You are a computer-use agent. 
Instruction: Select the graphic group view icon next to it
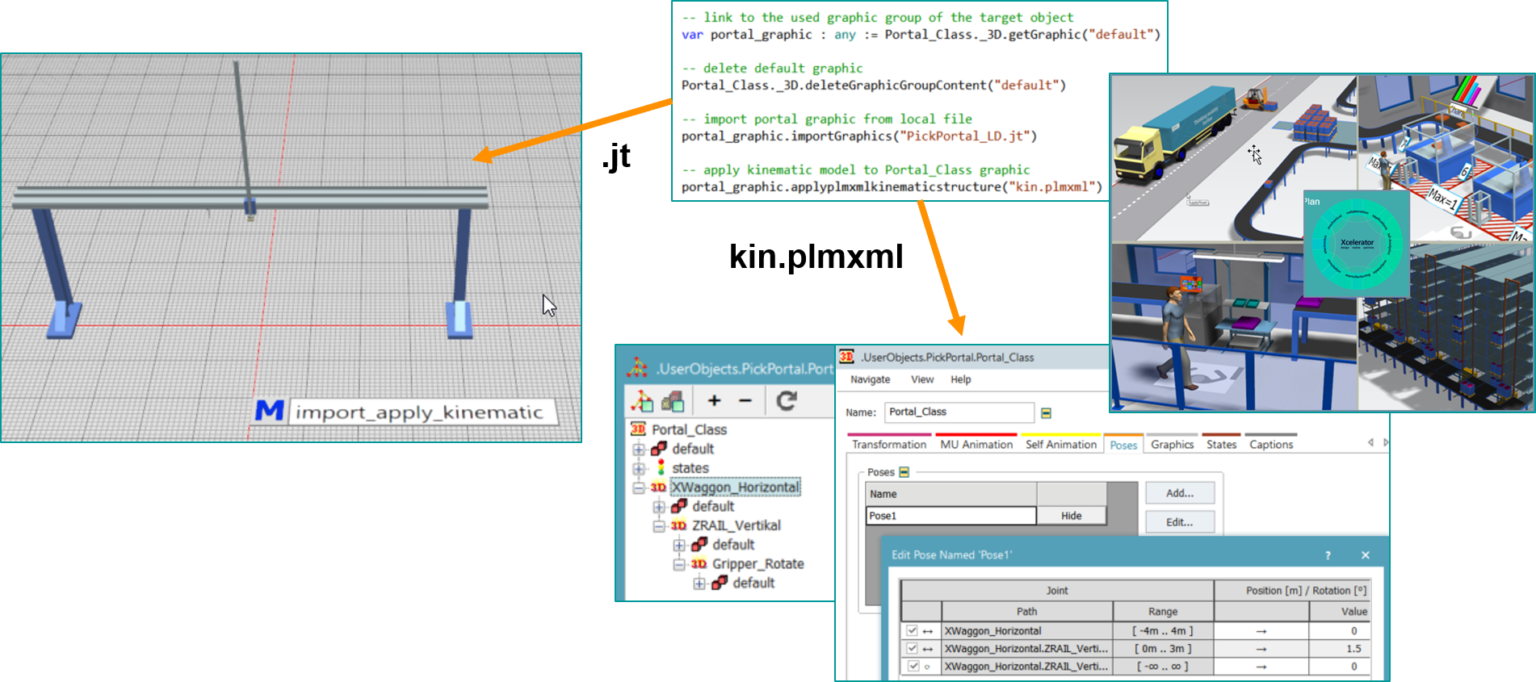673,399
